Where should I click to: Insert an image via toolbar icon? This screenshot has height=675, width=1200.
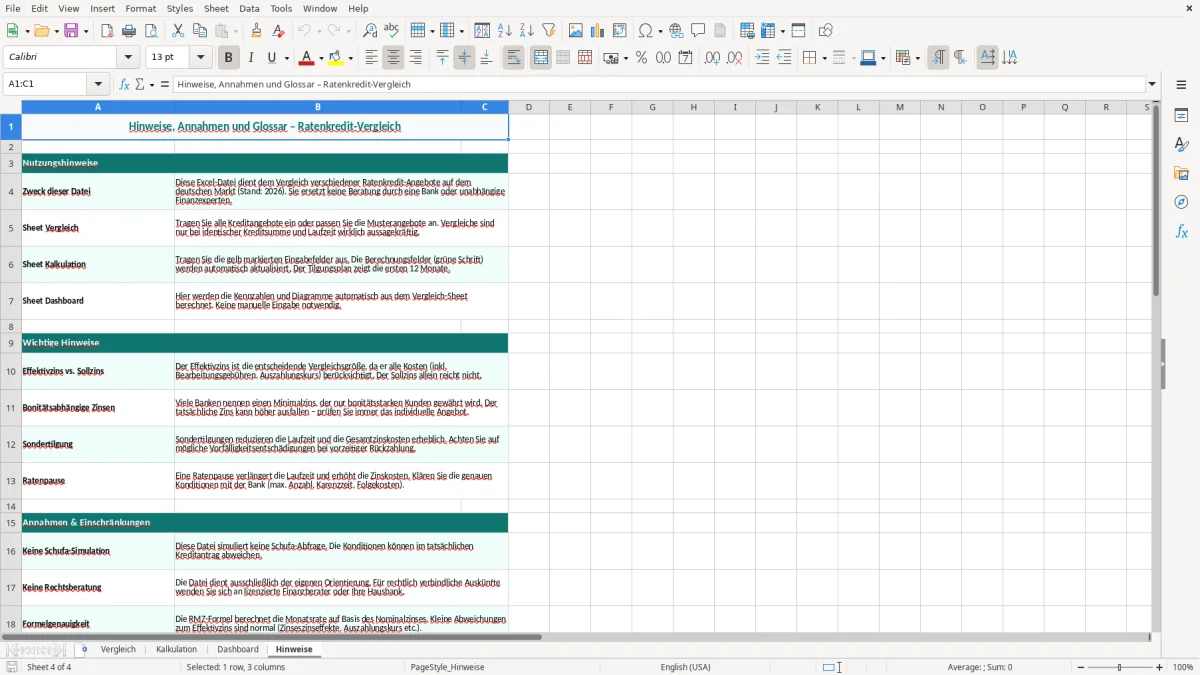576,31
